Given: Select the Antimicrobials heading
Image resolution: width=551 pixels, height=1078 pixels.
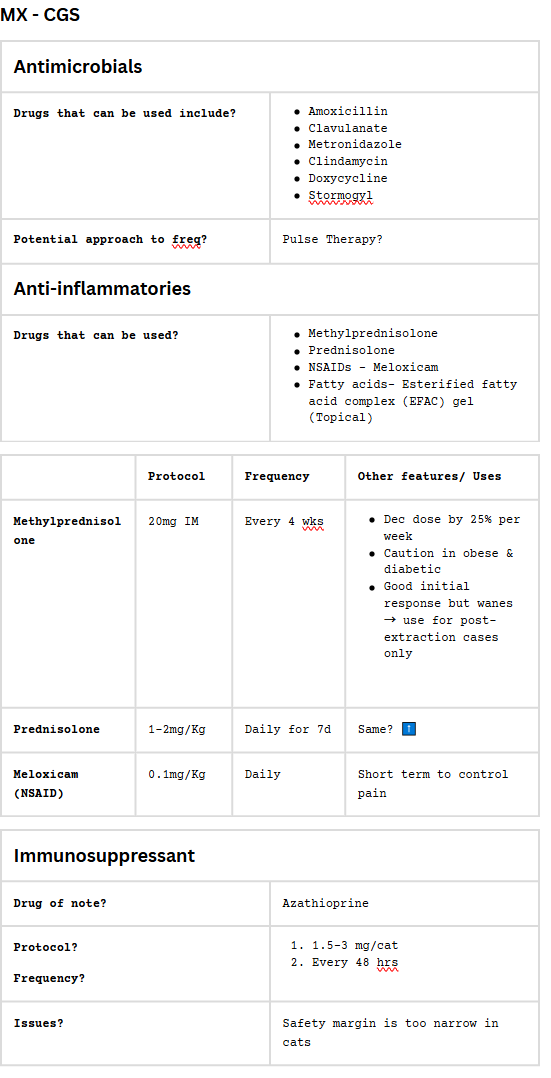Looking at the screenshot, I should pyautogui.click(x=78, y=67).
